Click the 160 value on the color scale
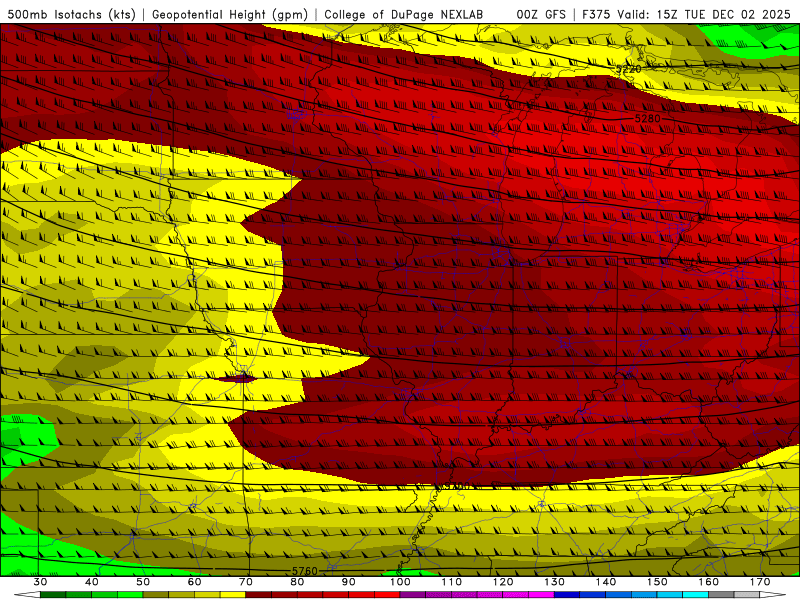Screen dimensions: 800x600 pyautogui.click(x=709, y=582)
